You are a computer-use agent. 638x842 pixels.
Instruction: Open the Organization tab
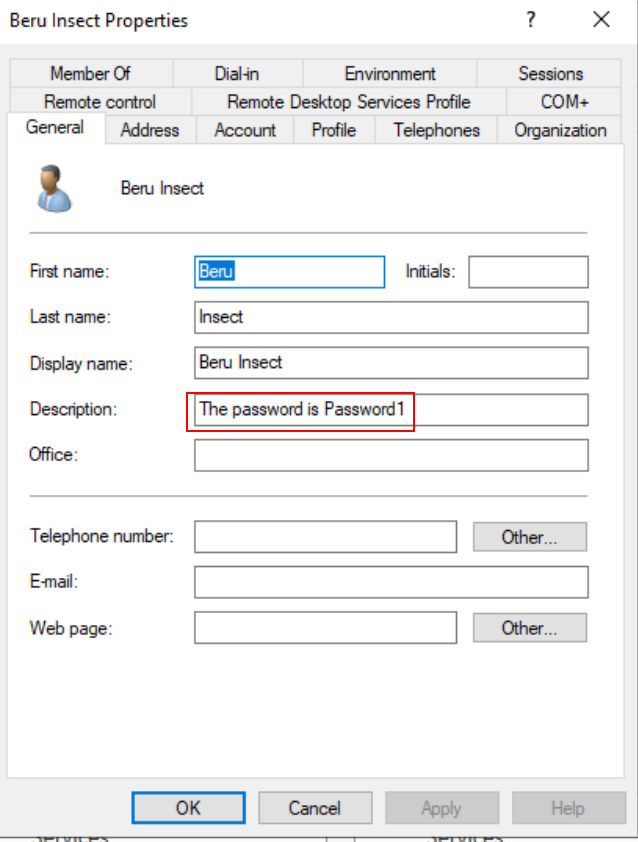click(x=560, y=130)
